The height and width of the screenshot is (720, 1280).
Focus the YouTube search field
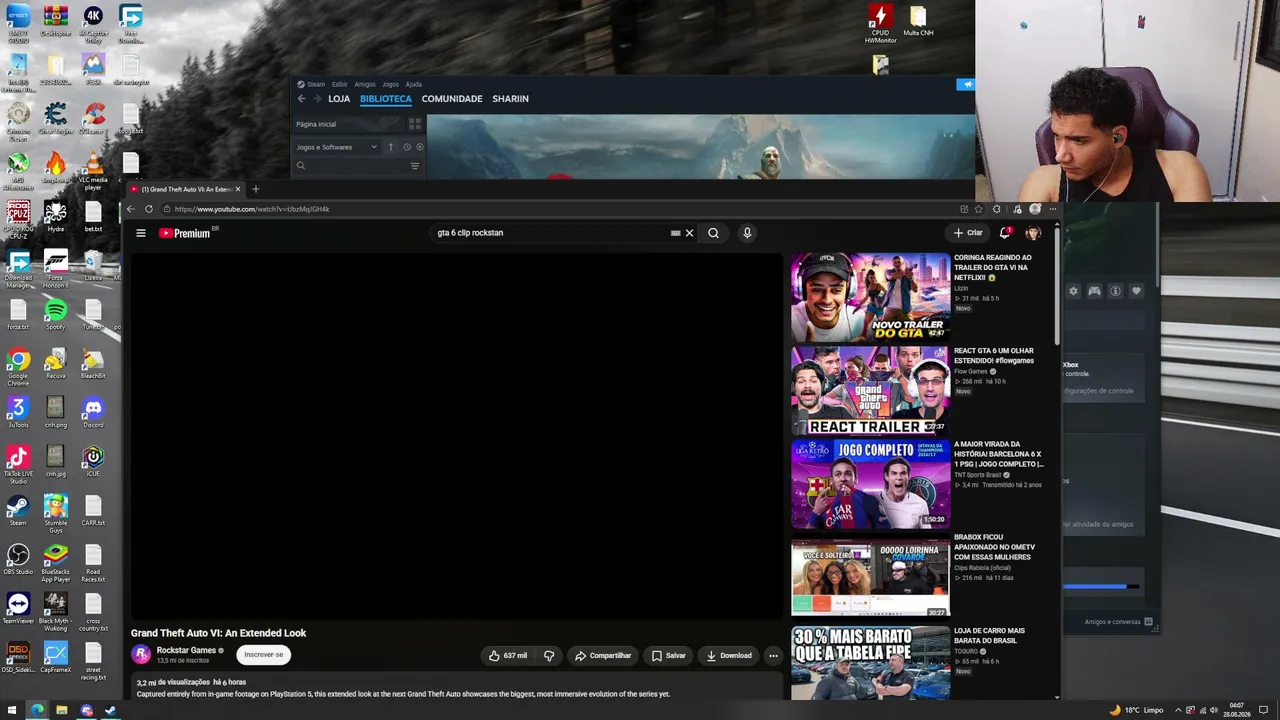[550, 233]
